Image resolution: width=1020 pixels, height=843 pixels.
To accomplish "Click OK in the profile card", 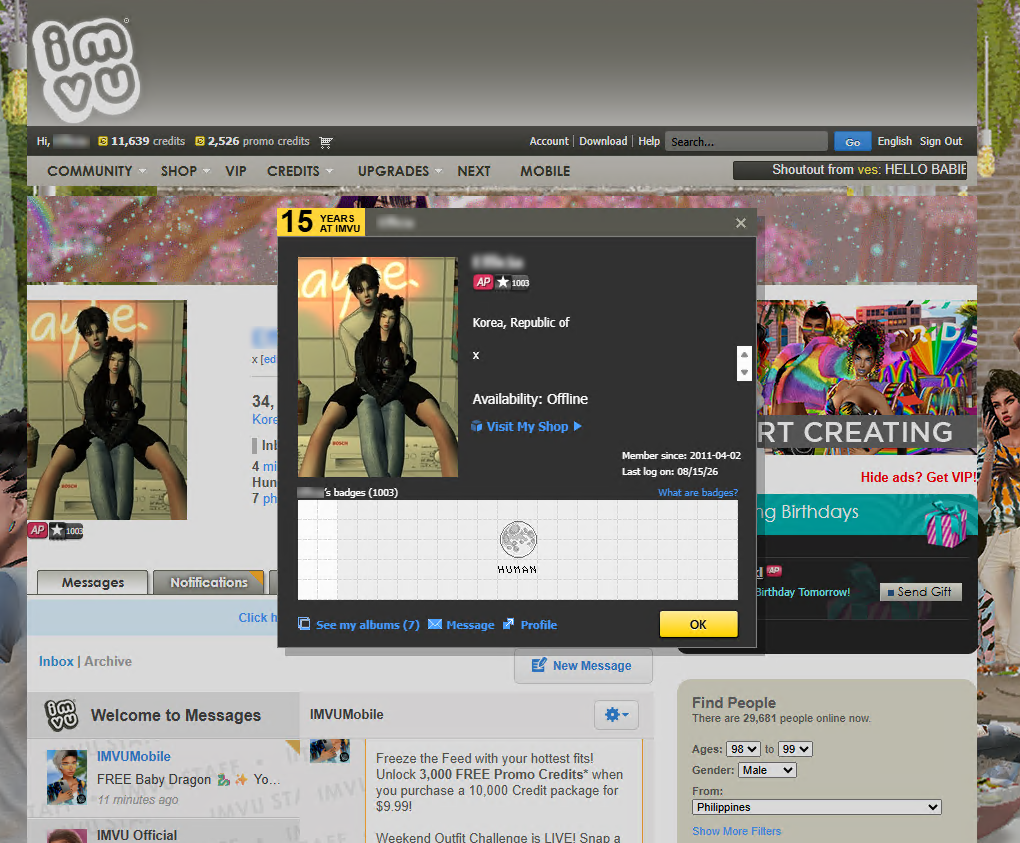I will pos(698,624).
